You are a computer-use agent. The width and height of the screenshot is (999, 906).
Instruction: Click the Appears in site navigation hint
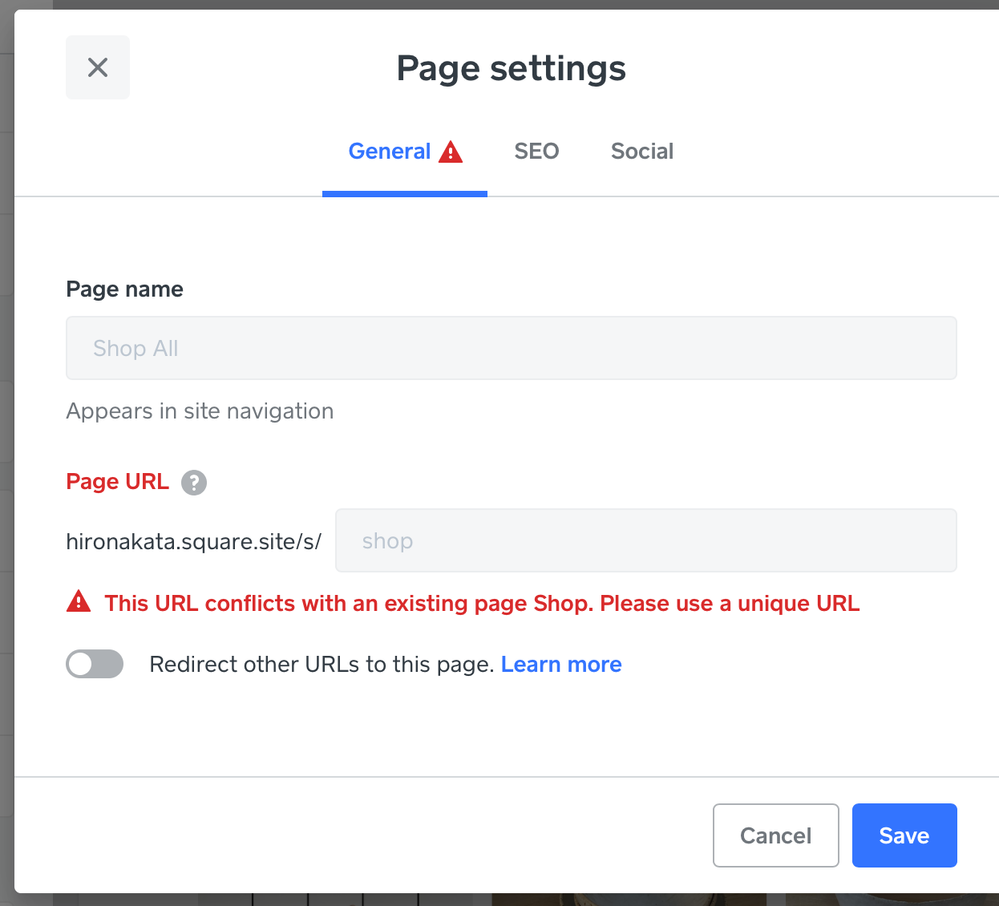coord(199,411)
